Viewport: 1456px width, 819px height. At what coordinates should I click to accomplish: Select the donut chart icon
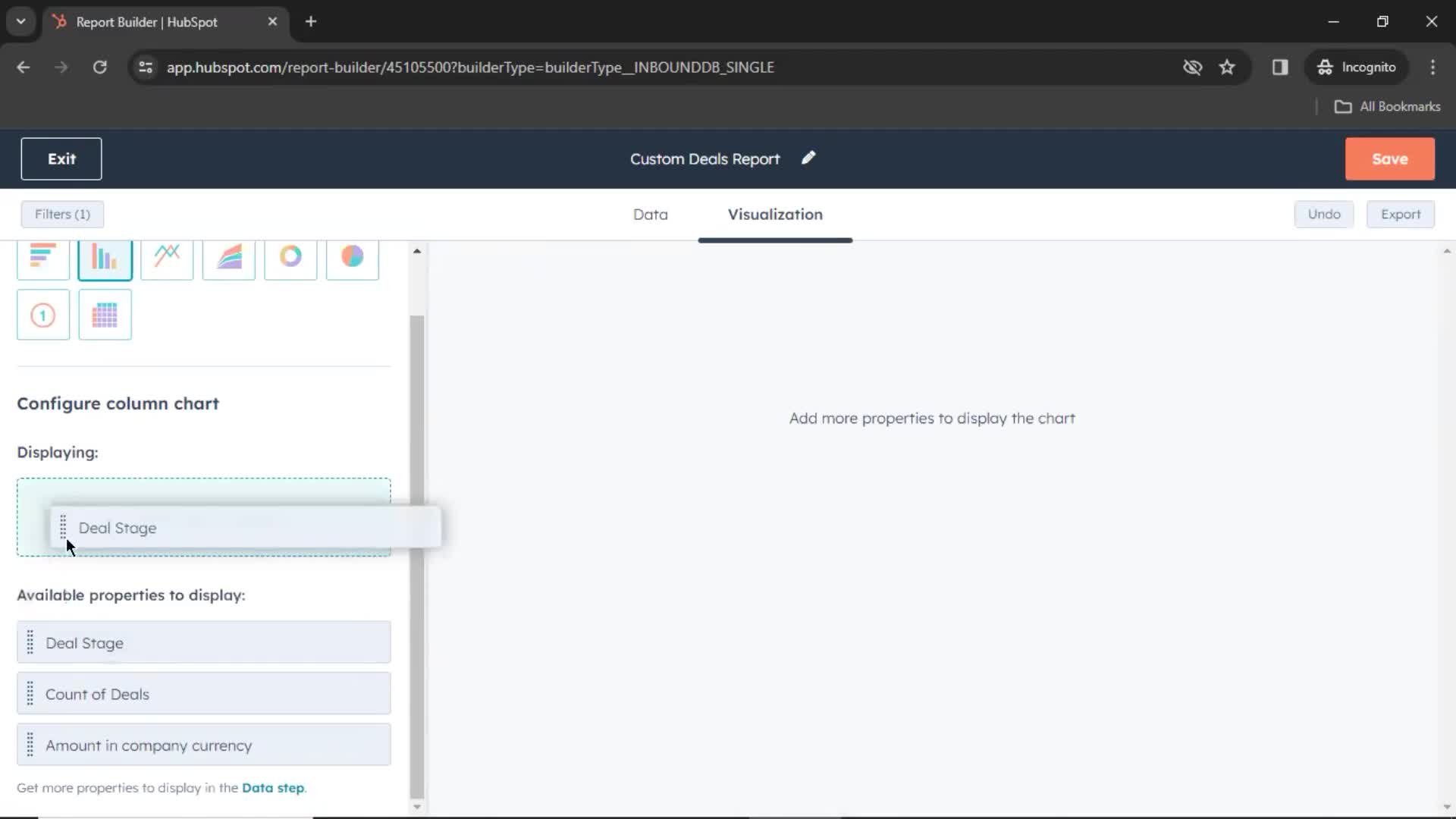[x=290, y=257]
